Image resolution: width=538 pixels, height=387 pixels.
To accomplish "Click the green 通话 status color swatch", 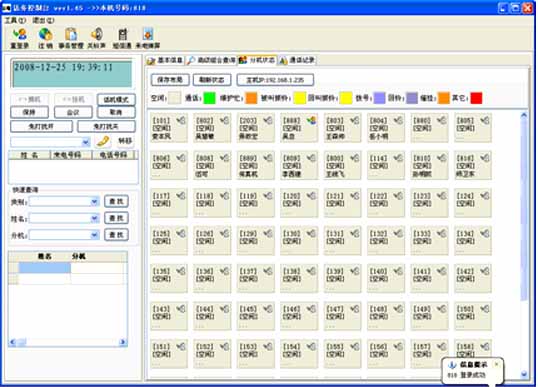I will (x=209, y=98).
